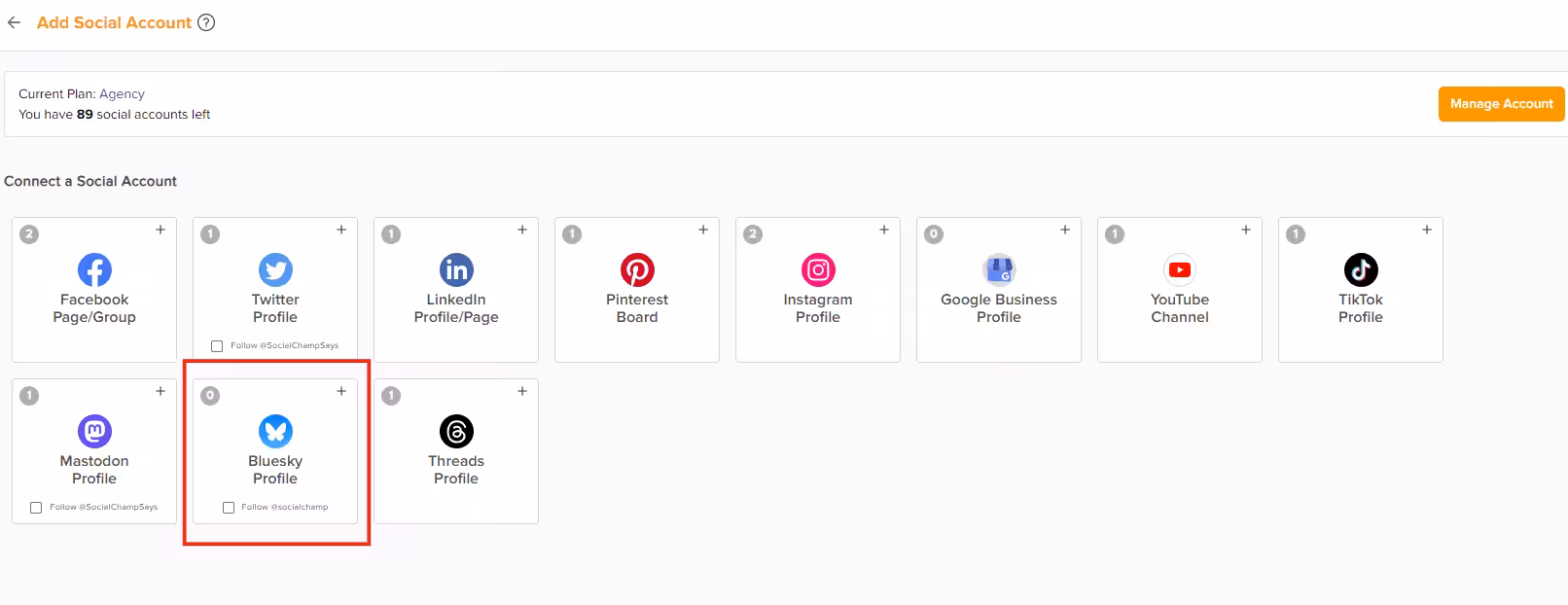Click the Pinterest Board label

tap(637, 308)
